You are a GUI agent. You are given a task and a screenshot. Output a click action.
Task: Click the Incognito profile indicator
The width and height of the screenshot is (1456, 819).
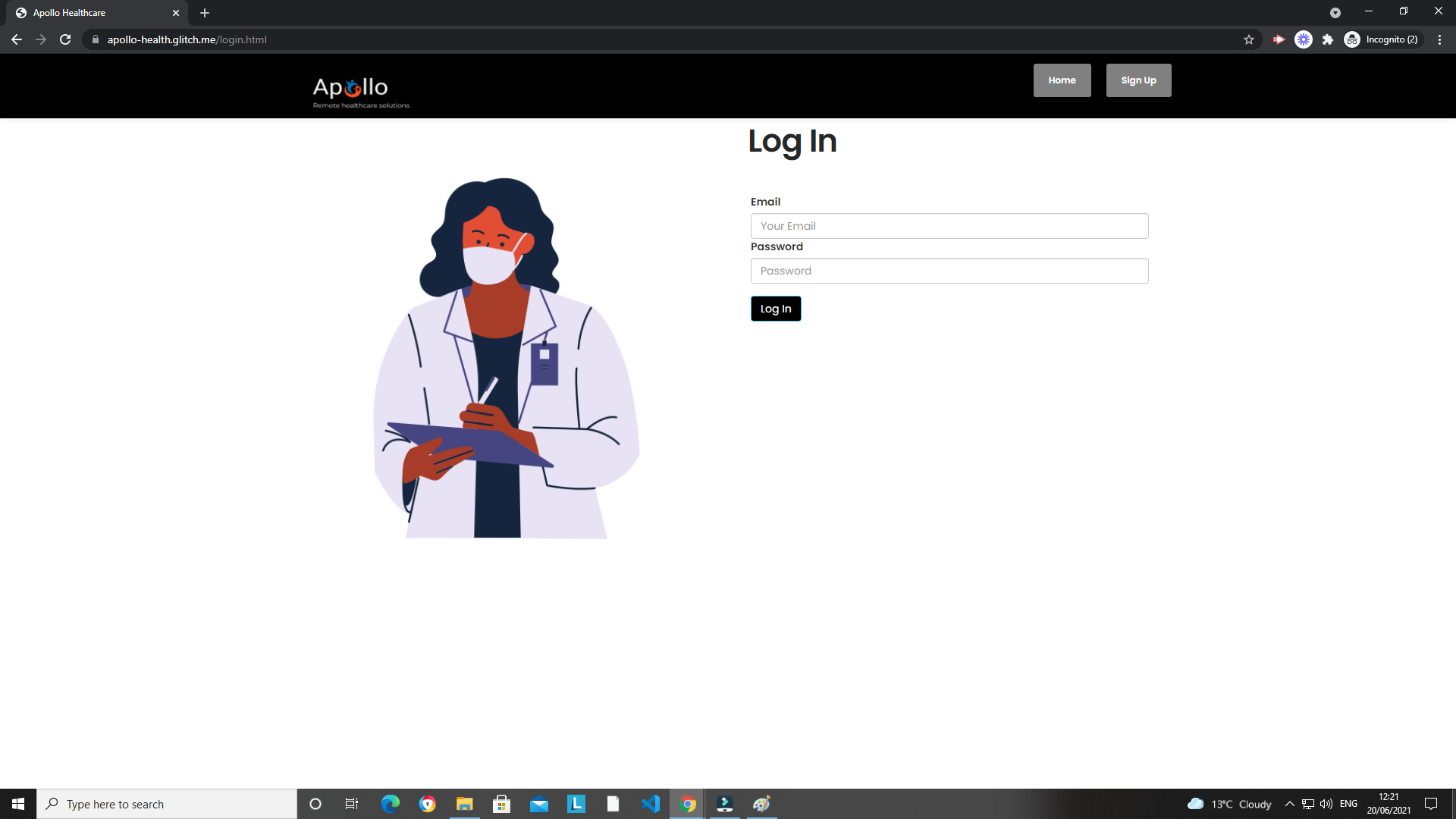(1382, 39)
